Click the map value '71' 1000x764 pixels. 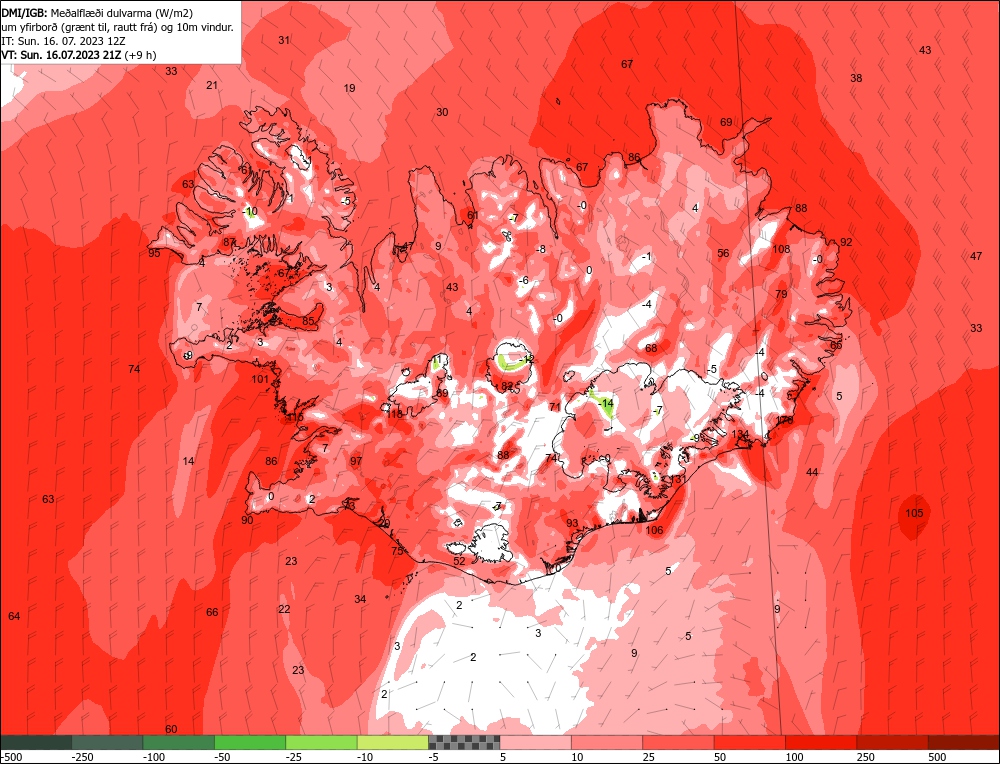click(x=555, y=407)
